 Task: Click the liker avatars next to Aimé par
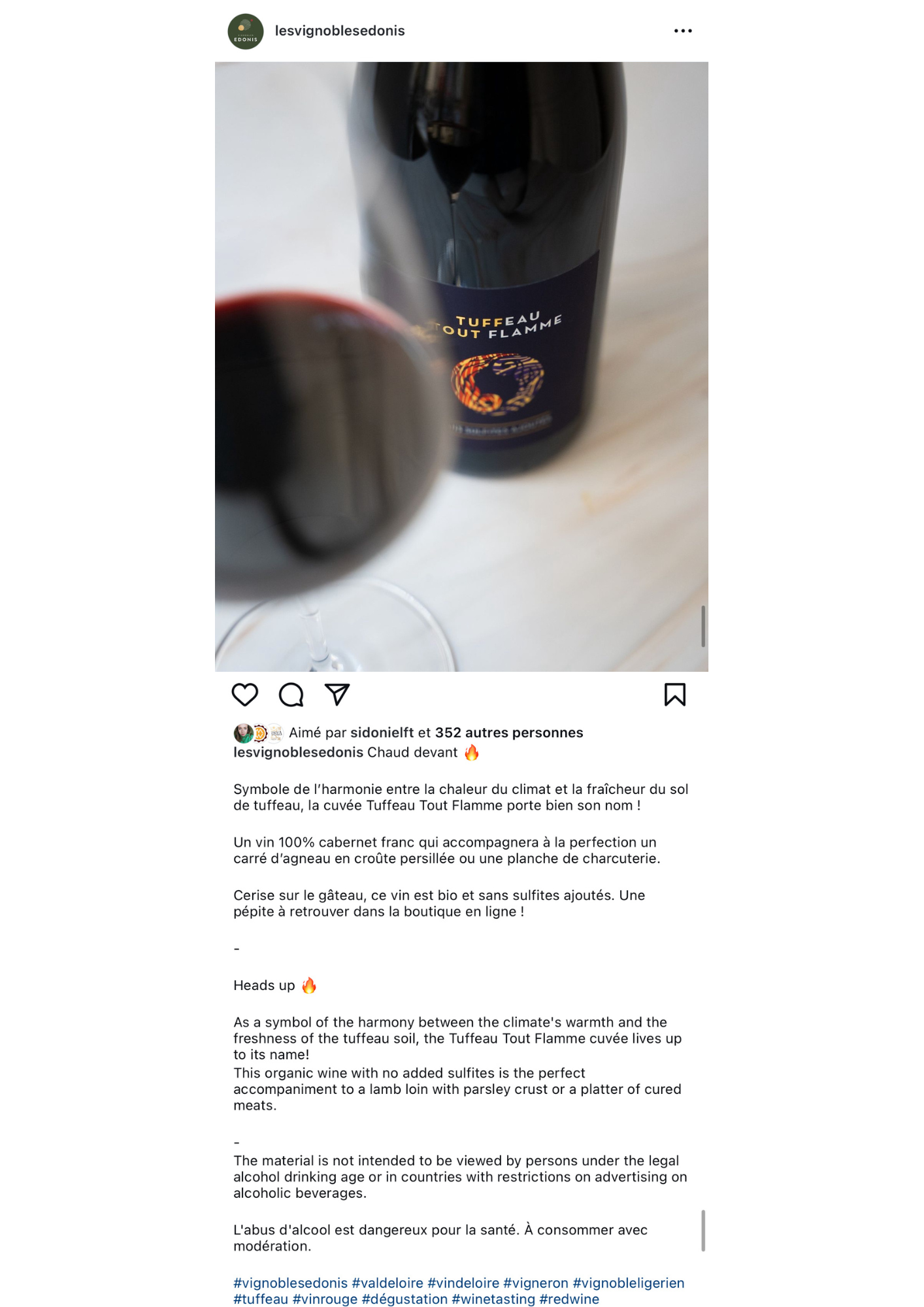tap(259, 733)
